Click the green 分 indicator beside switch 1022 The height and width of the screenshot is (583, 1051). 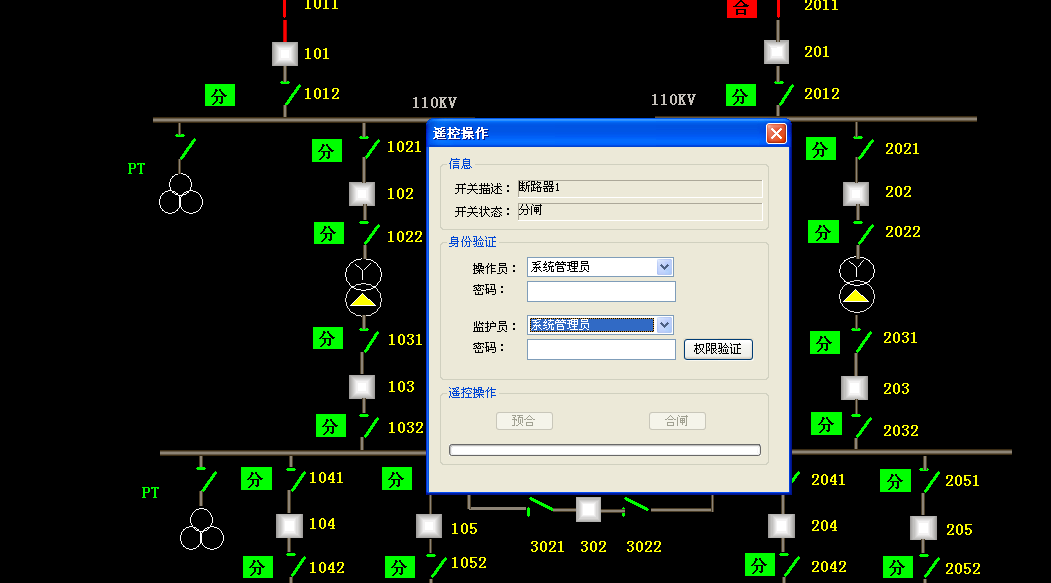click(328, 233)
